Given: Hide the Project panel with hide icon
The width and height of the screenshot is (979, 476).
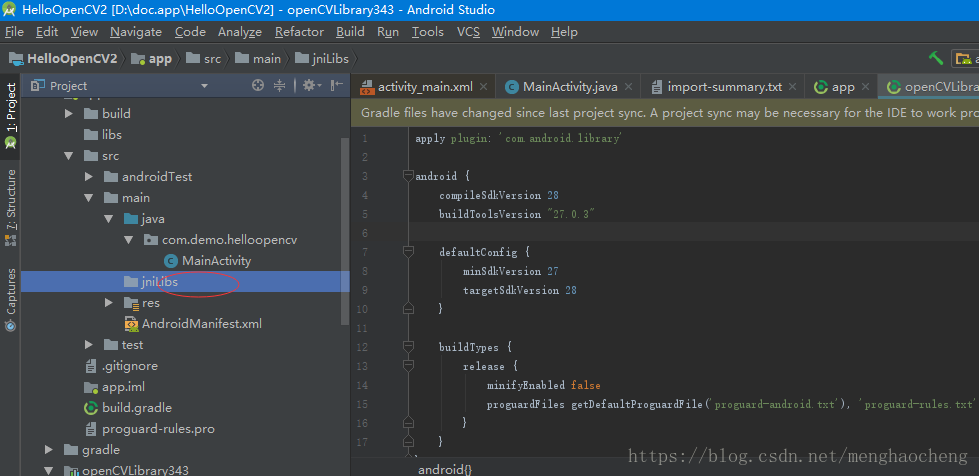Looking at the screenshot, I should tap(337, 86).
